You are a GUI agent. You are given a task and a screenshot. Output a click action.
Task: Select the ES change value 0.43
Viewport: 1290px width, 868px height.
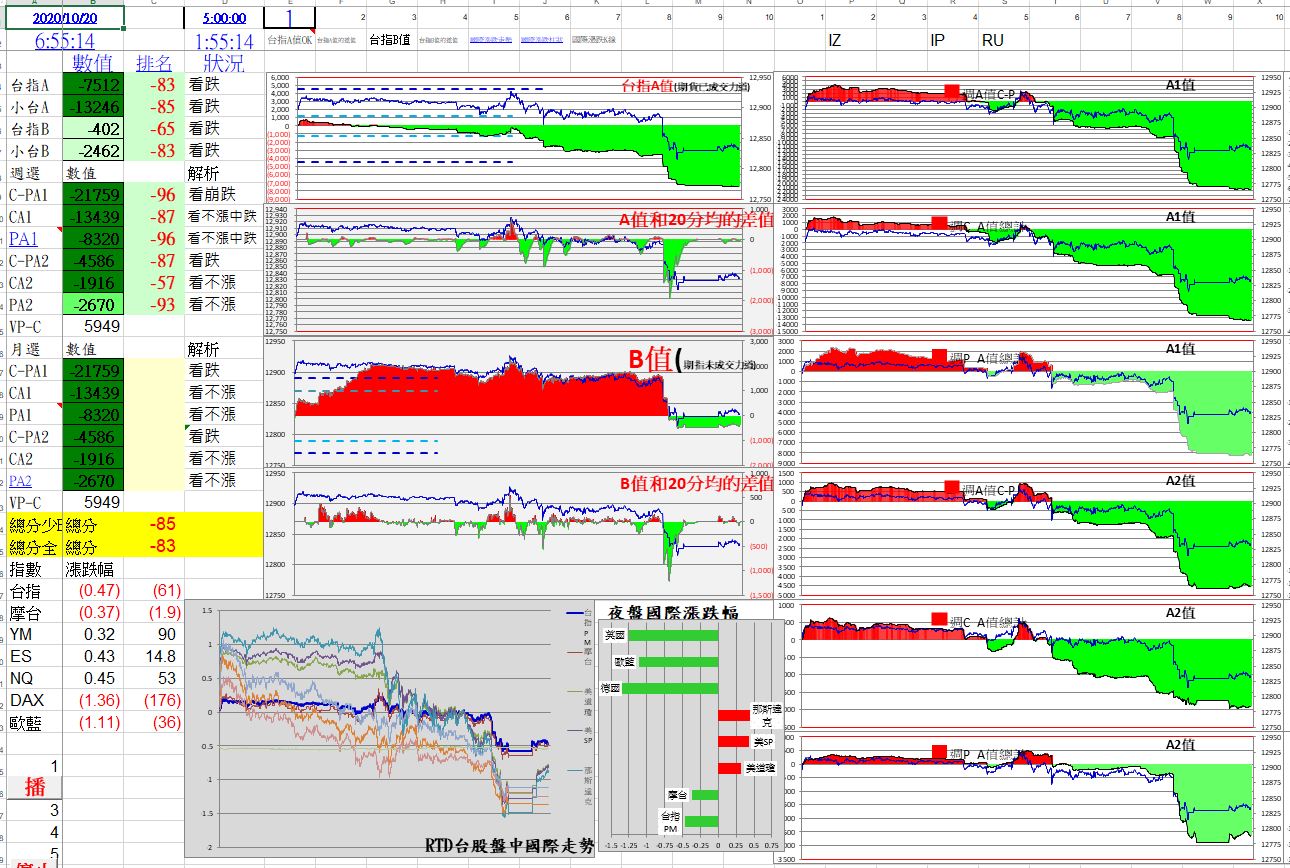[93, 656]
